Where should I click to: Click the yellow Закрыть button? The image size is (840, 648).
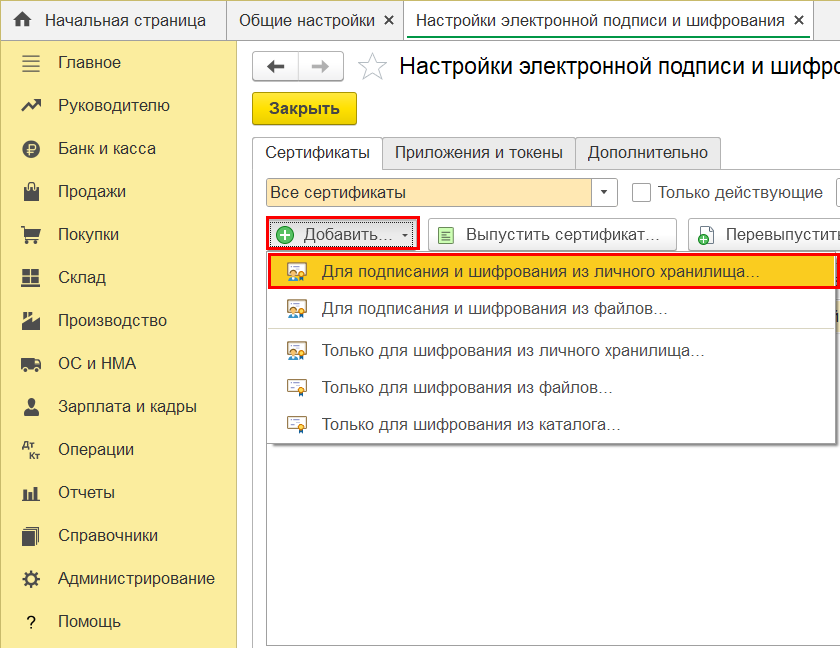coord(304,109)
